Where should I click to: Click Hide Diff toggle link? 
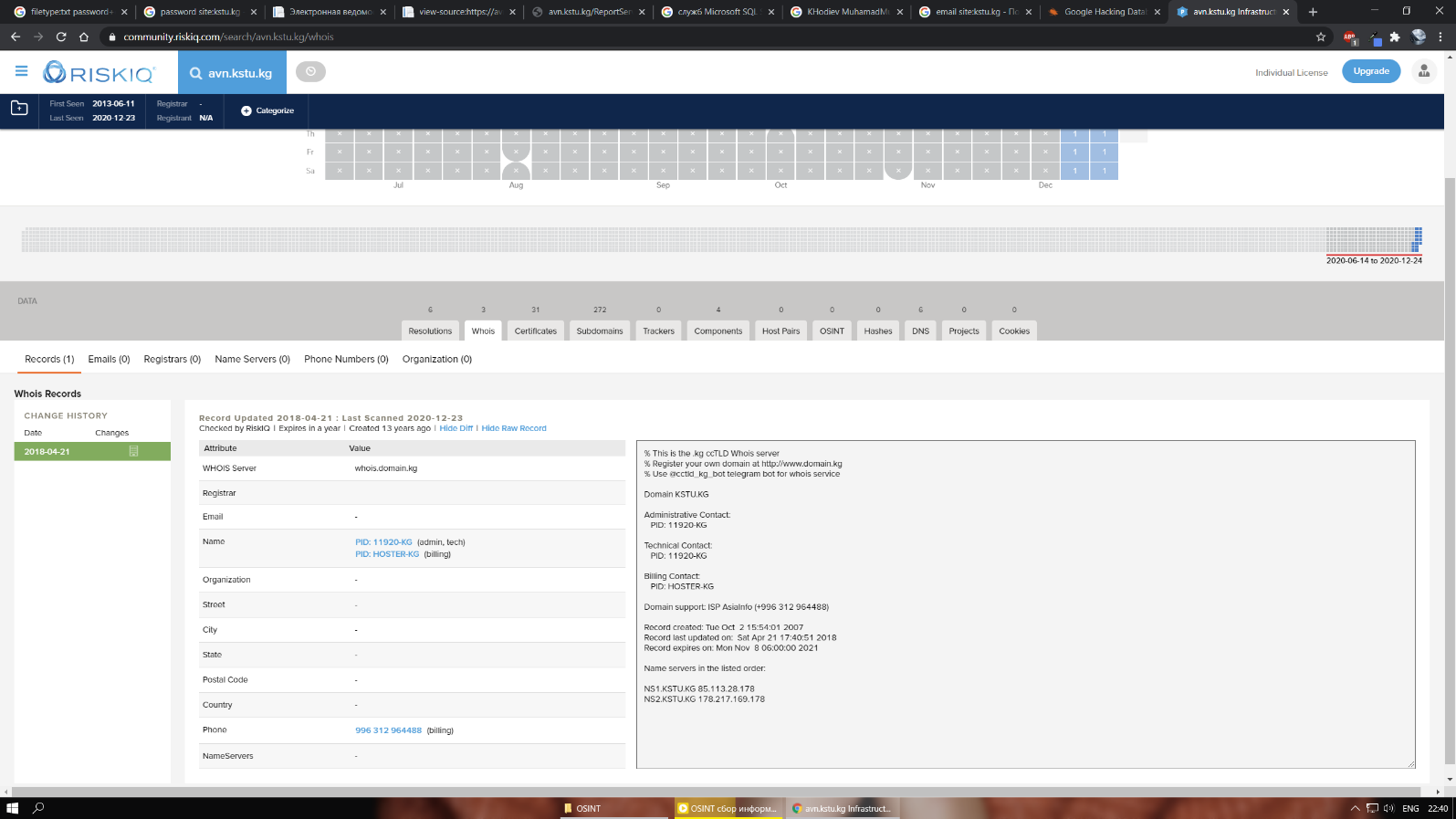[x=456, y=428]
